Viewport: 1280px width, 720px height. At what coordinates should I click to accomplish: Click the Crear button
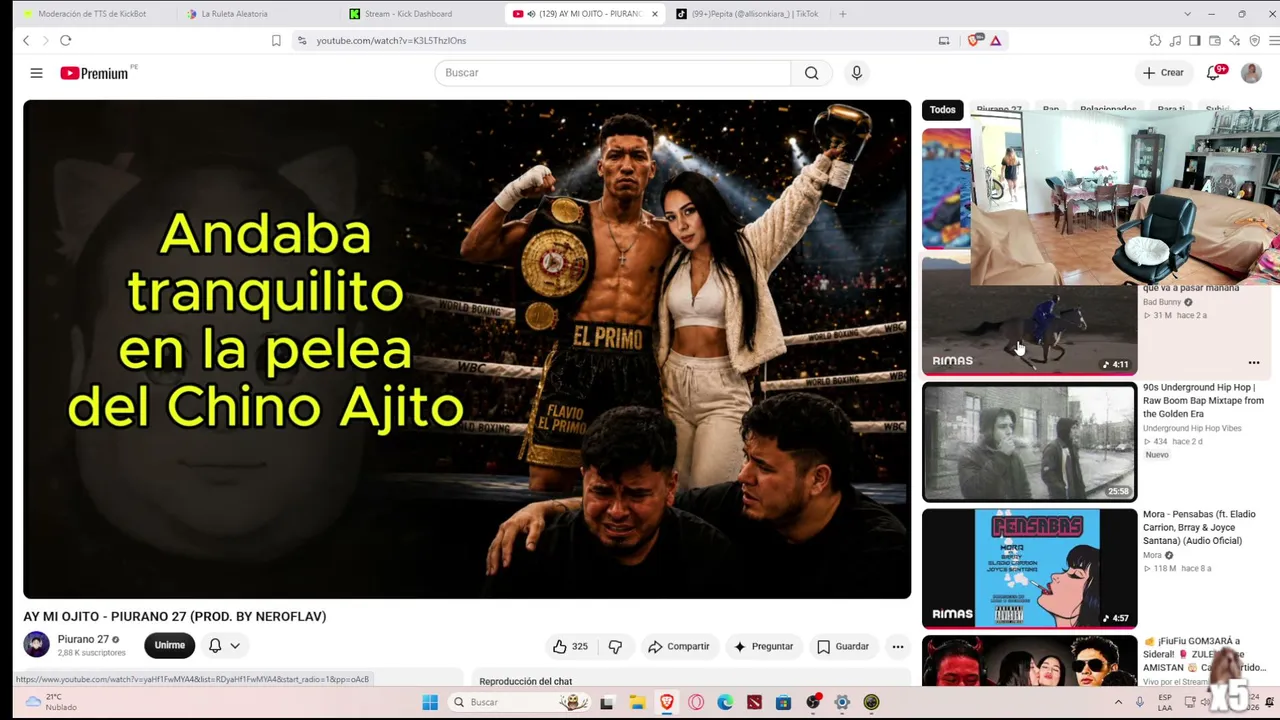point(1163,73)
